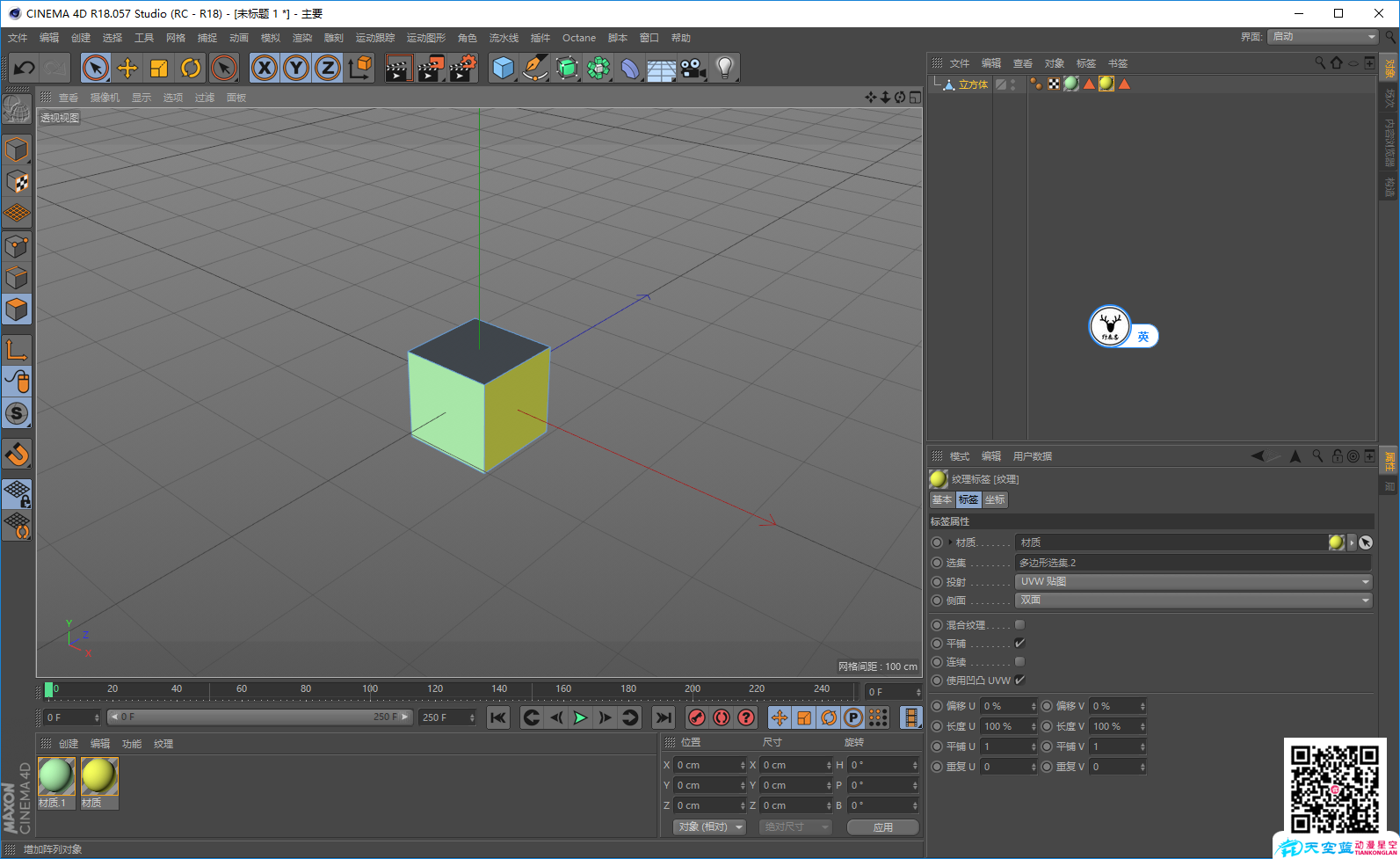Click Make Editable in left toolbar

click(x=16, y=109)
